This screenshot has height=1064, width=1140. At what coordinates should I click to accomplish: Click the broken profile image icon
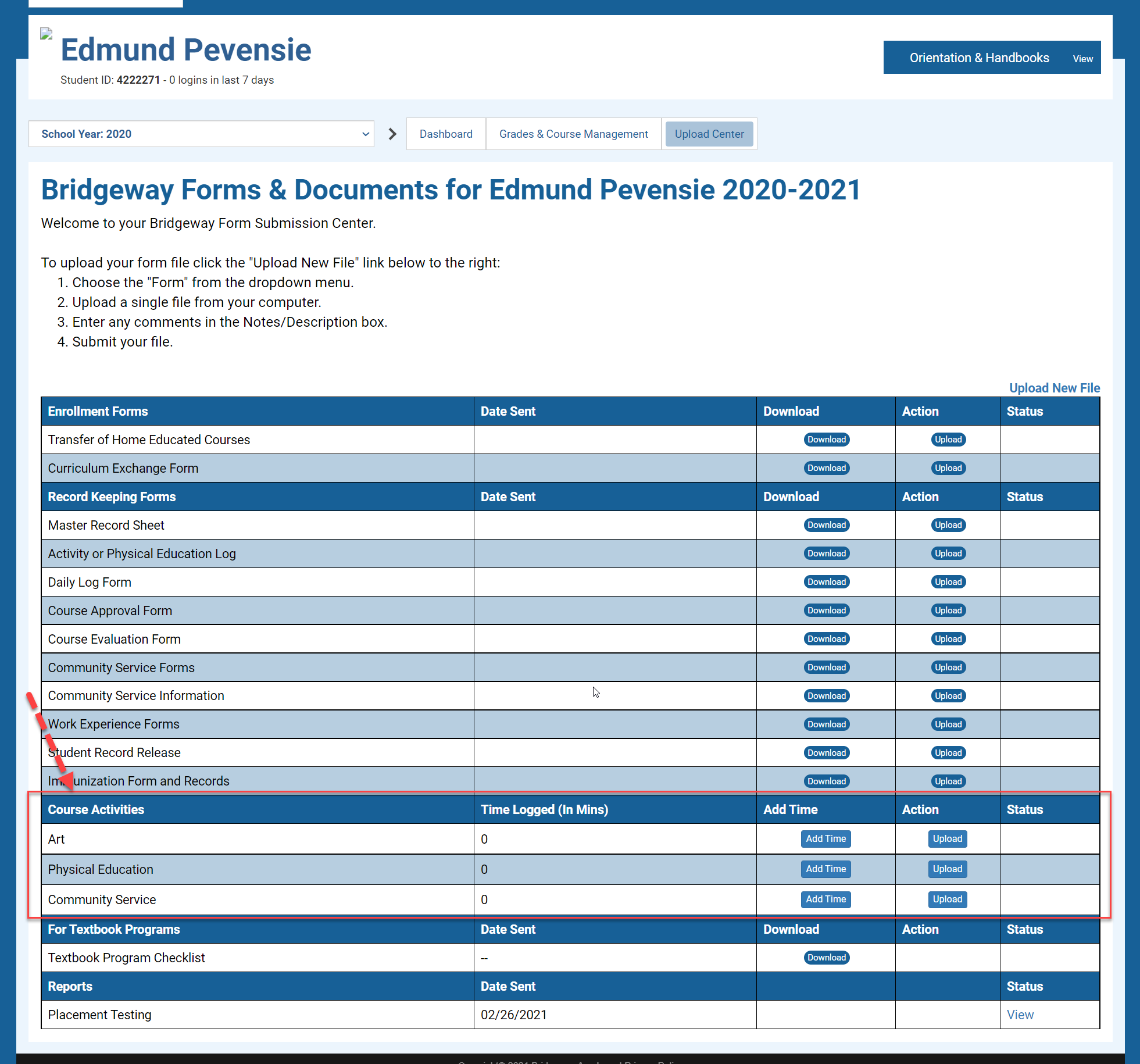click(x=47, y=34)
